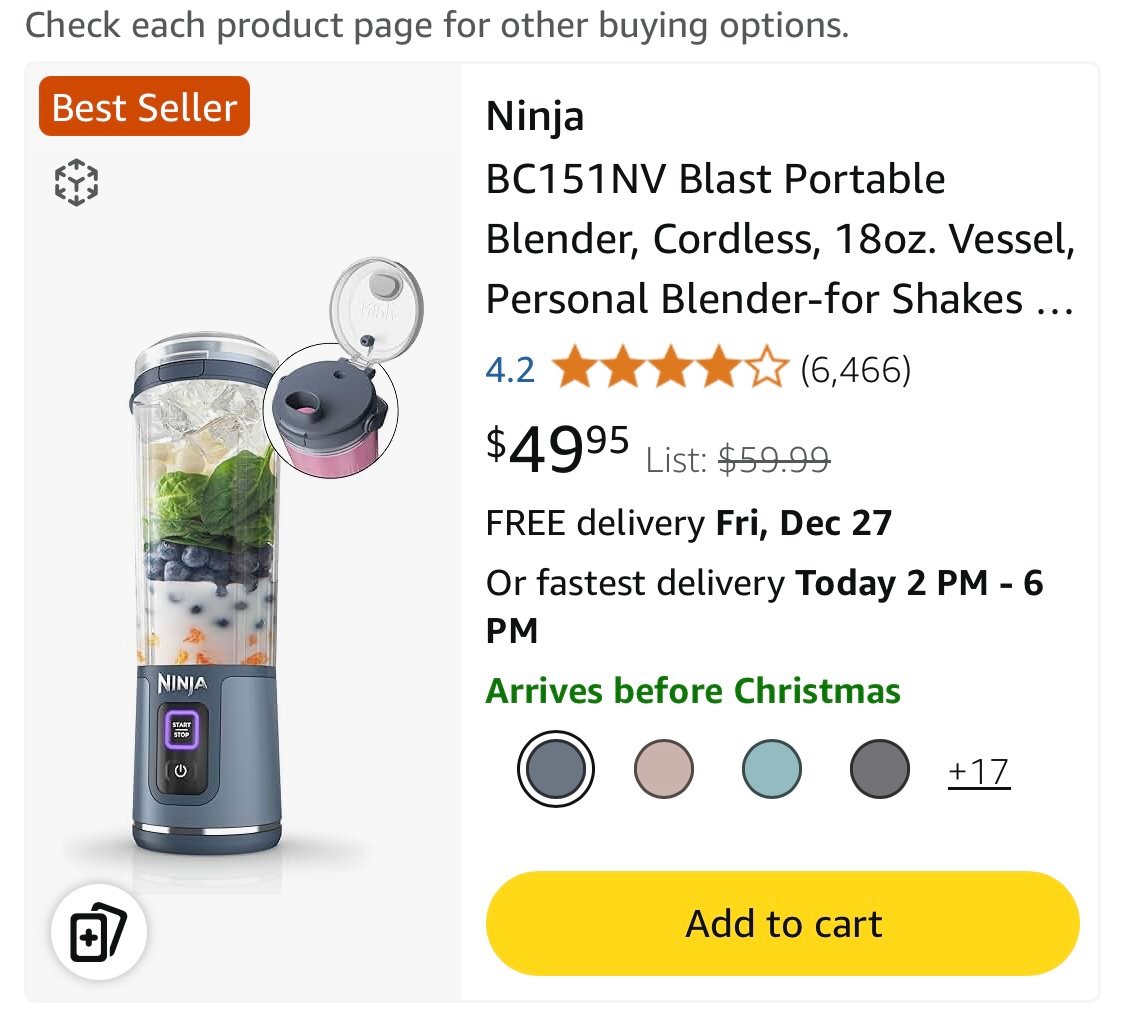This screenshot has height=1027, width=1125.
Task: Open the BC151NV Blast Portable Blender title
Action: 781,238
